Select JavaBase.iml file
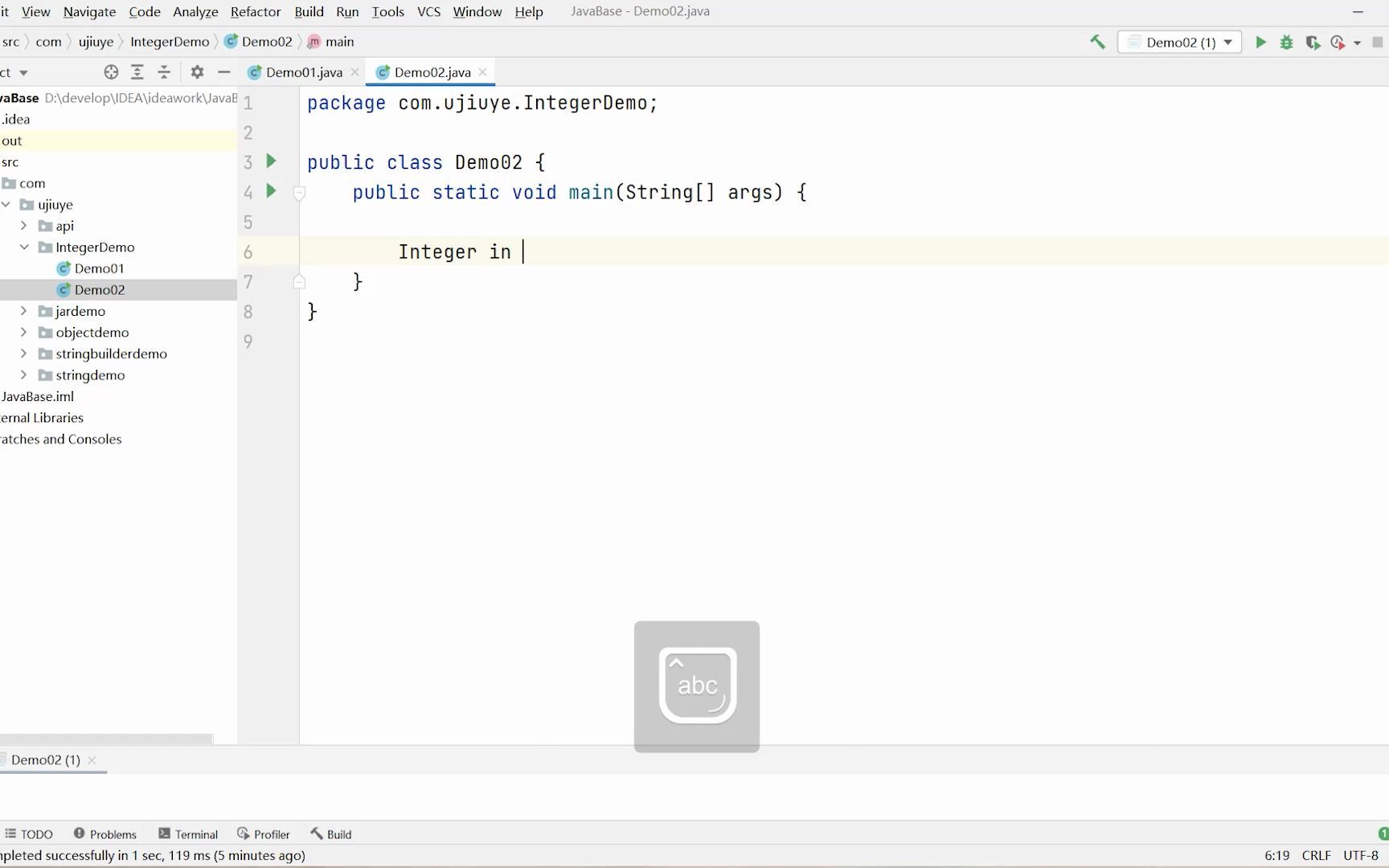 click(38, 396)
